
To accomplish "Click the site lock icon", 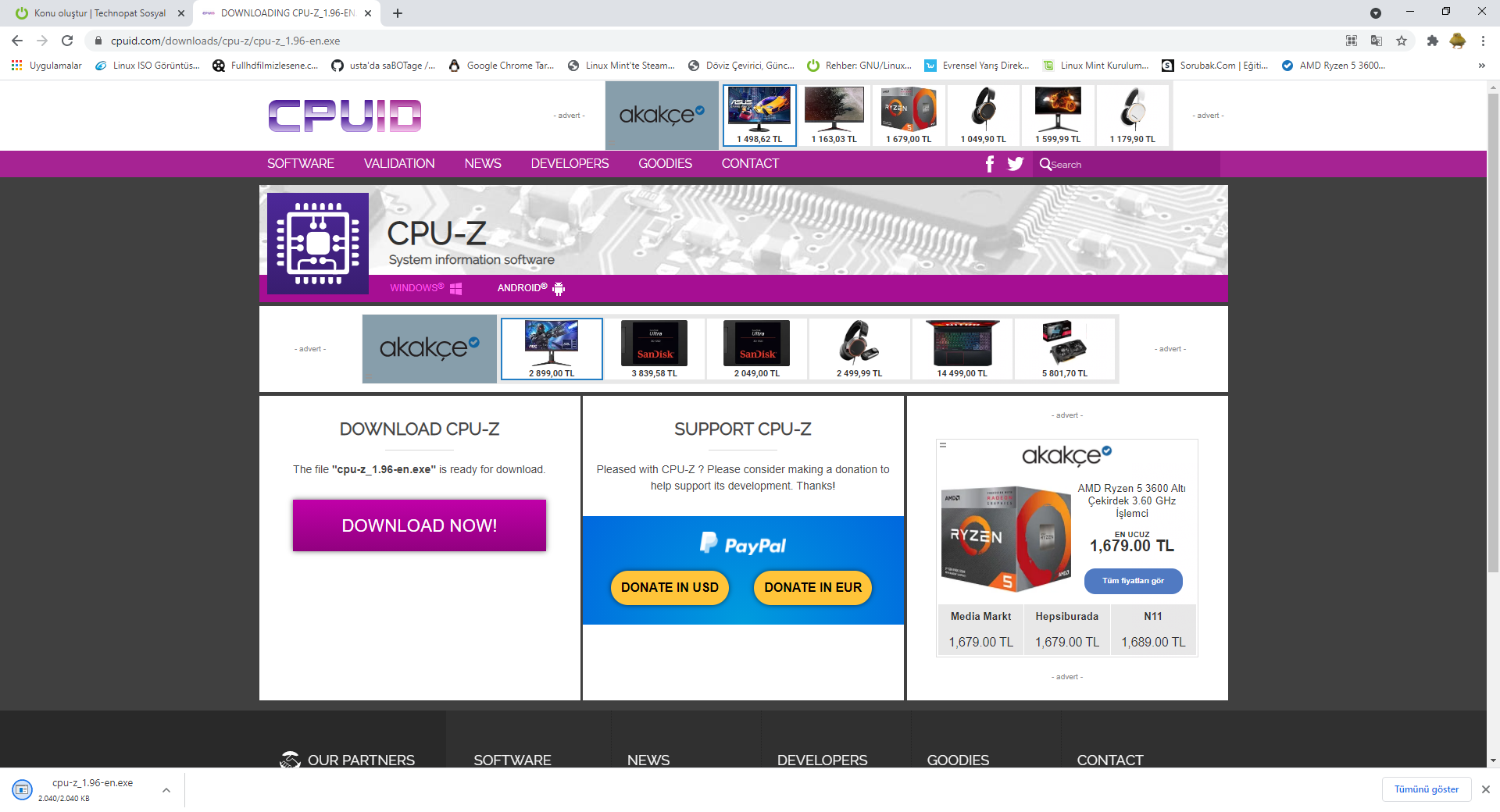I will [98, 41].
